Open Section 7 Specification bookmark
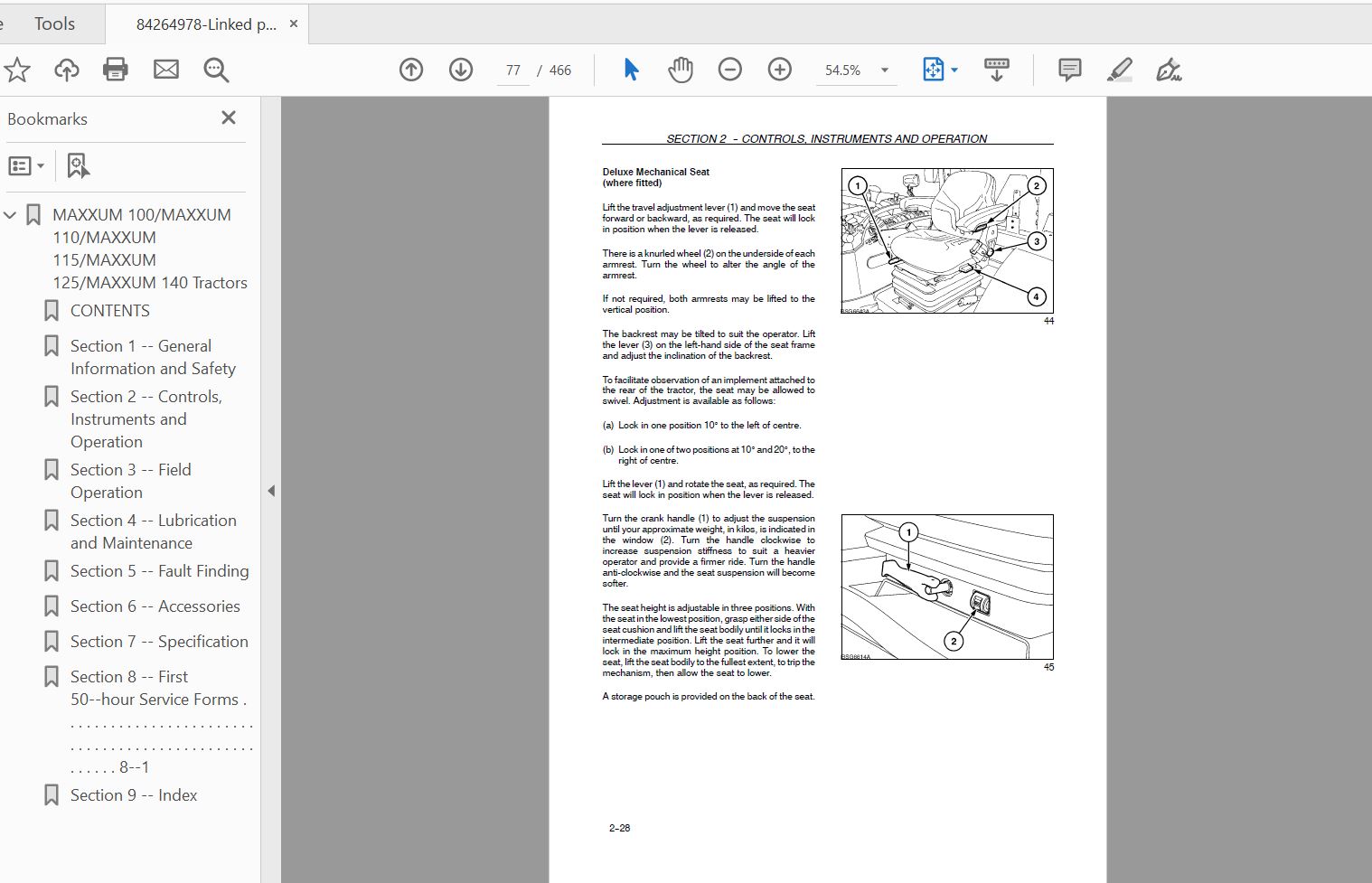The height and width of the screenshot is (883, 1372). coord(159,642)
